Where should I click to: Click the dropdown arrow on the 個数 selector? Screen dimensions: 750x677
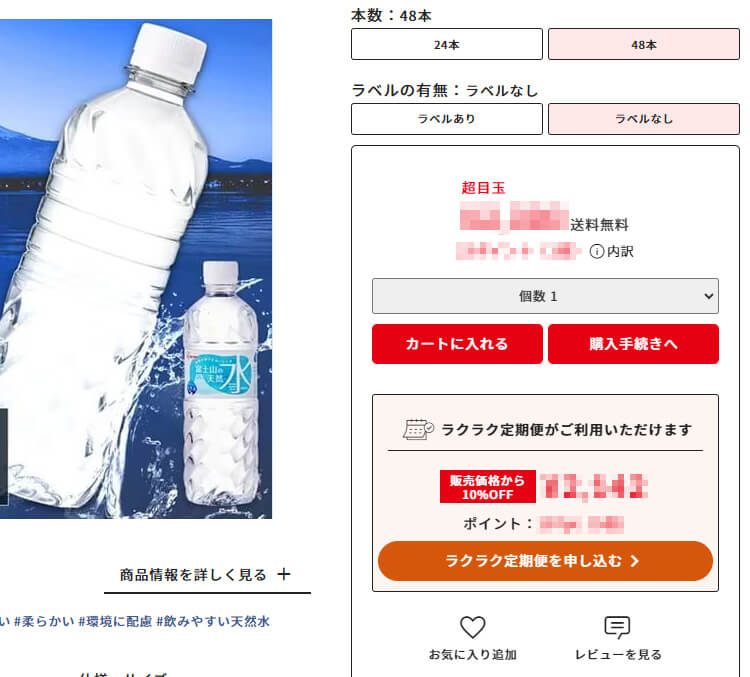709,296
